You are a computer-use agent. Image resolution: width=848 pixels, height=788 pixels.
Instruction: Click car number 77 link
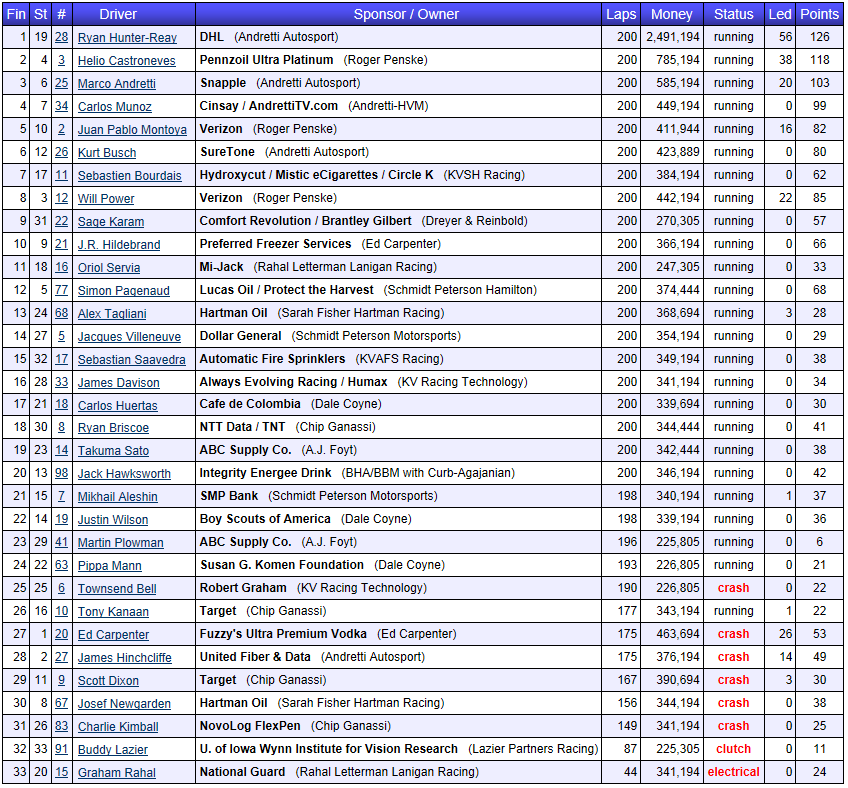(62, 291)
